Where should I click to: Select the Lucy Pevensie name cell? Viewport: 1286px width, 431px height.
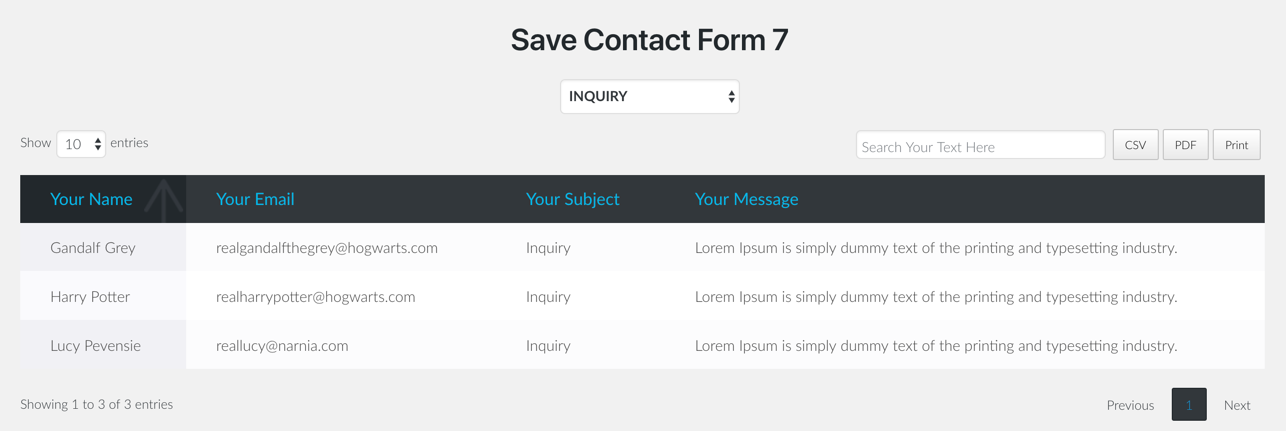(x=95, y=345)
